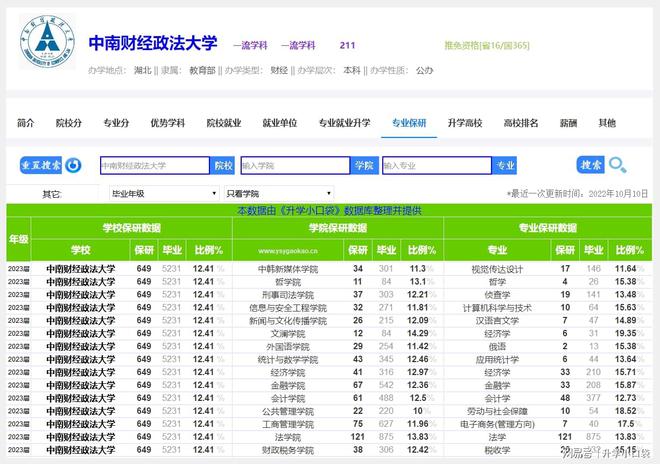This screenshot has height=464, width=660.
Task: Select the 专业保研 tab
Action: [409, 123]
